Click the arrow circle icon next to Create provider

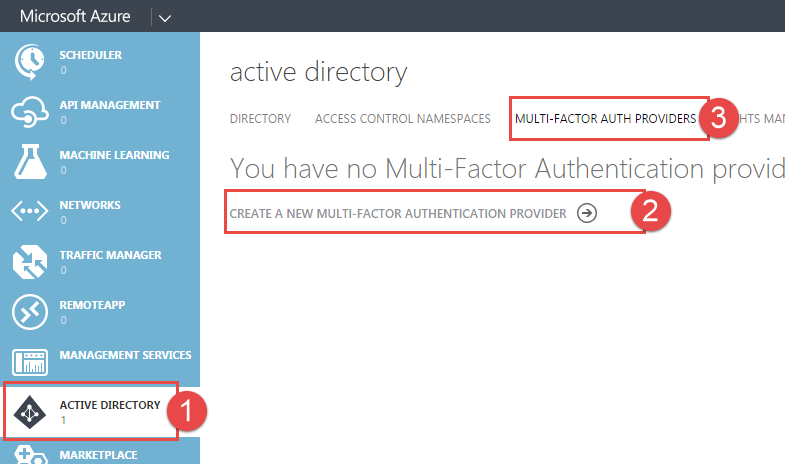coord(587,213)
